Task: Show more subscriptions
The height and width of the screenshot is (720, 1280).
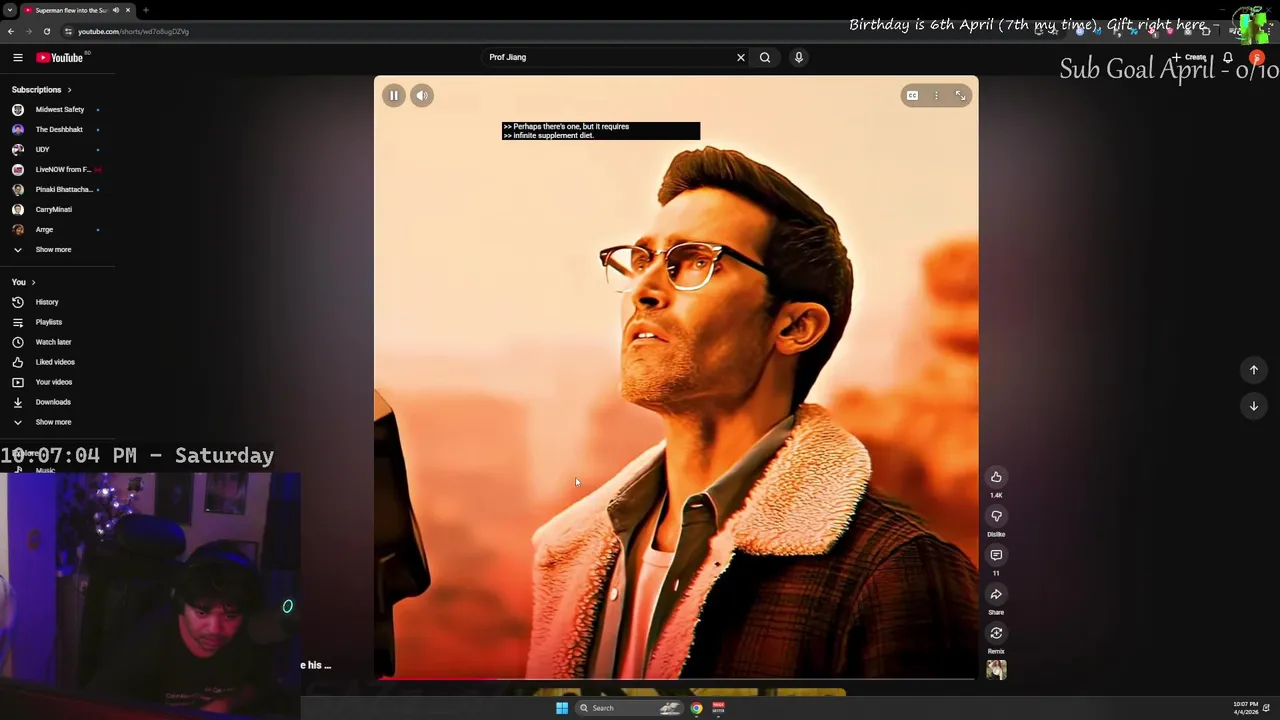Action: (56, 250)
